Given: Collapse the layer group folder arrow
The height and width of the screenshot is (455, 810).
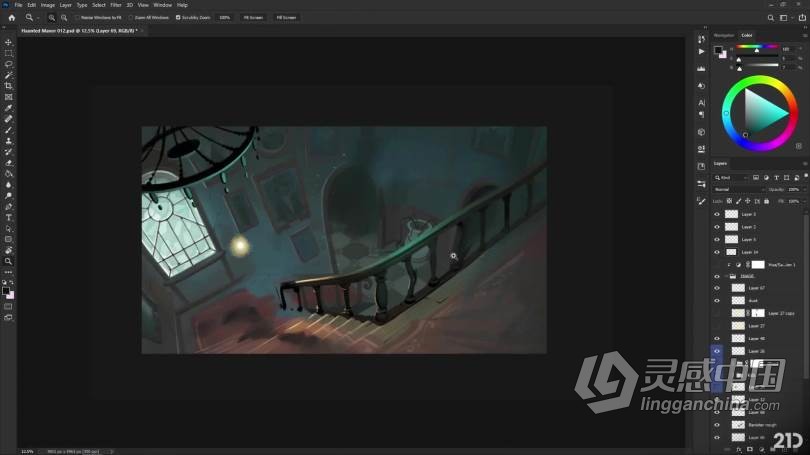Looking at the screenshot, I should 726,277.
